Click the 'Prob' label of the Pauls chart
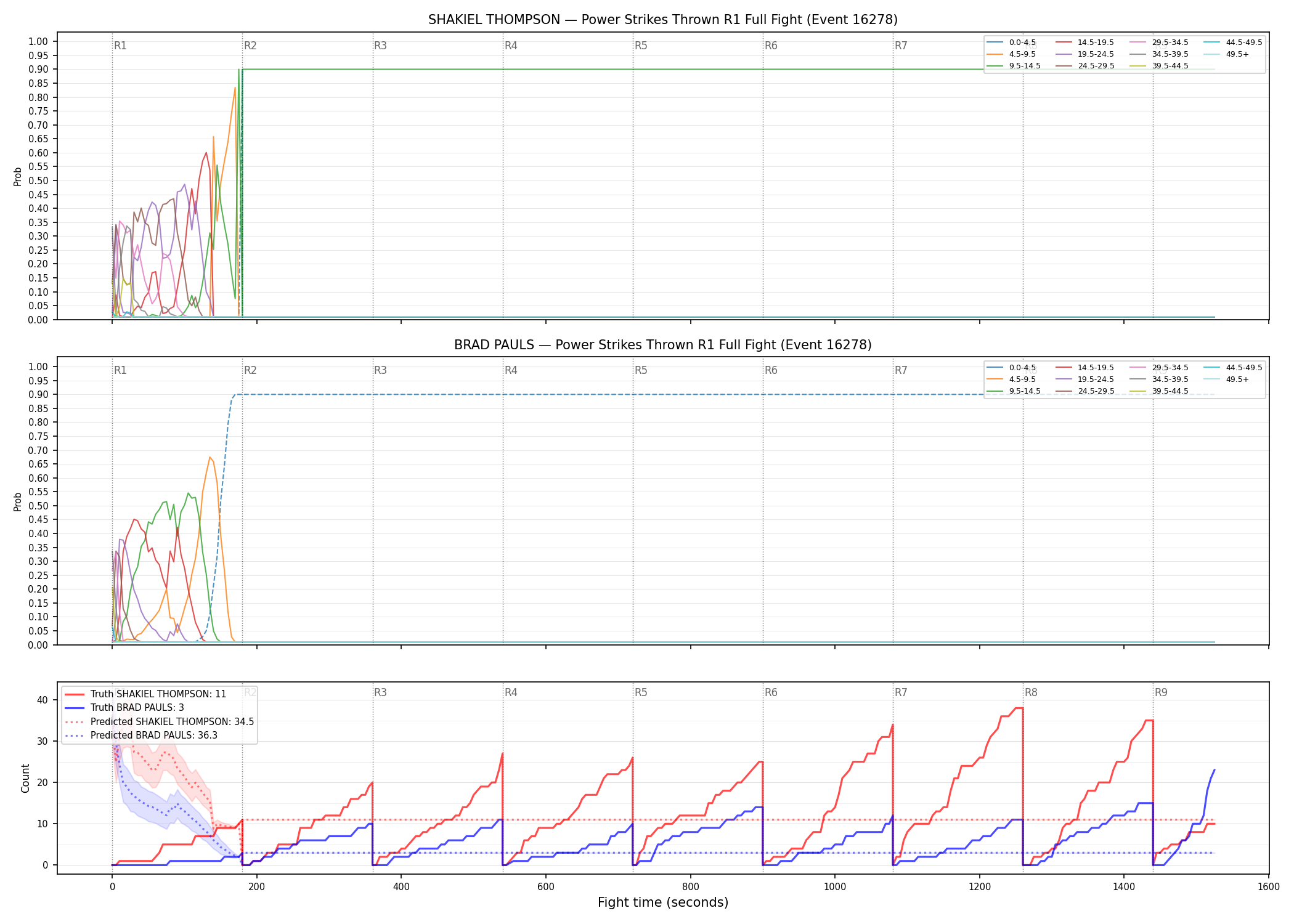The width and height of the screenshot is (1294, 924). click(x=18, y=501)
